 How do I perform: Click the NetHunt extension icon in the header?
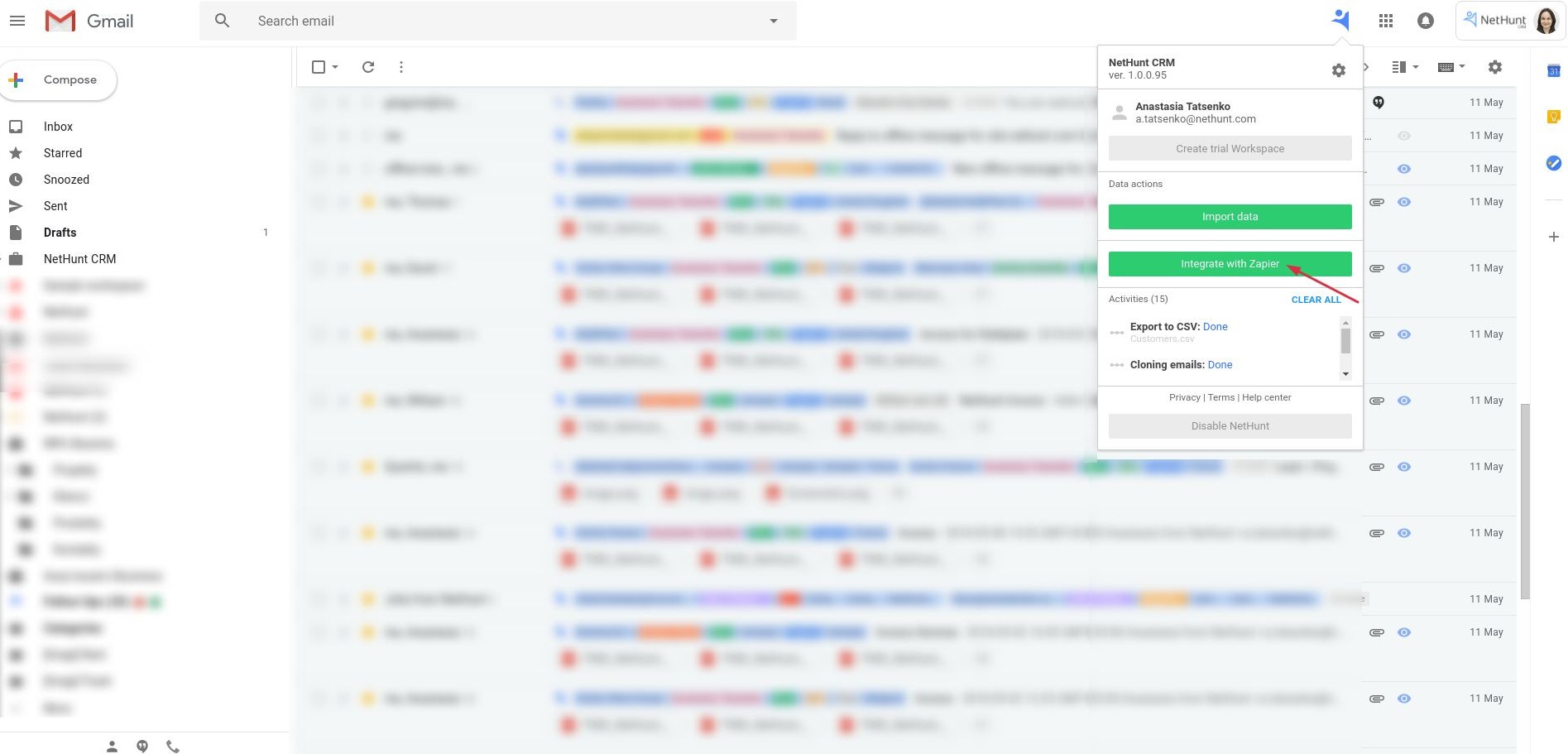(1340, 20)
